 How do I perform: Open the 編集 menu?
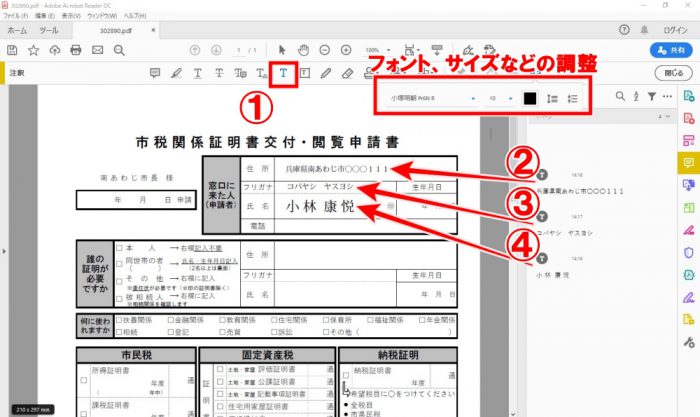(x=45, y=16)
